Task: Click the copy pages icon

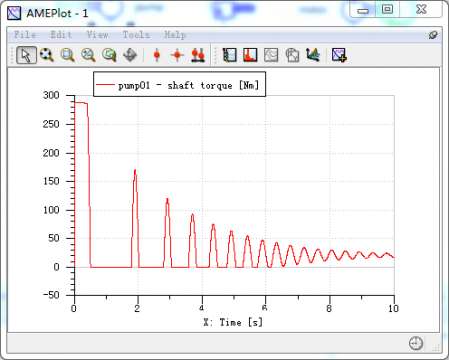Action: (292, 55)
